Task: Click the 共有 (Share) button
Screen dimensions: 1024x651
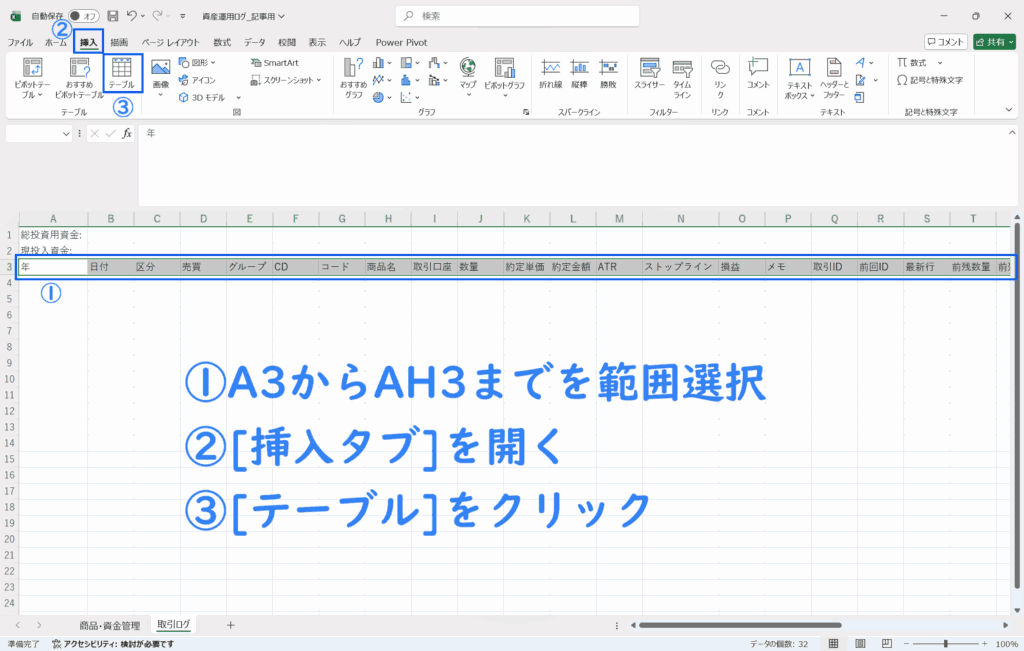Action: click(994, 42)
